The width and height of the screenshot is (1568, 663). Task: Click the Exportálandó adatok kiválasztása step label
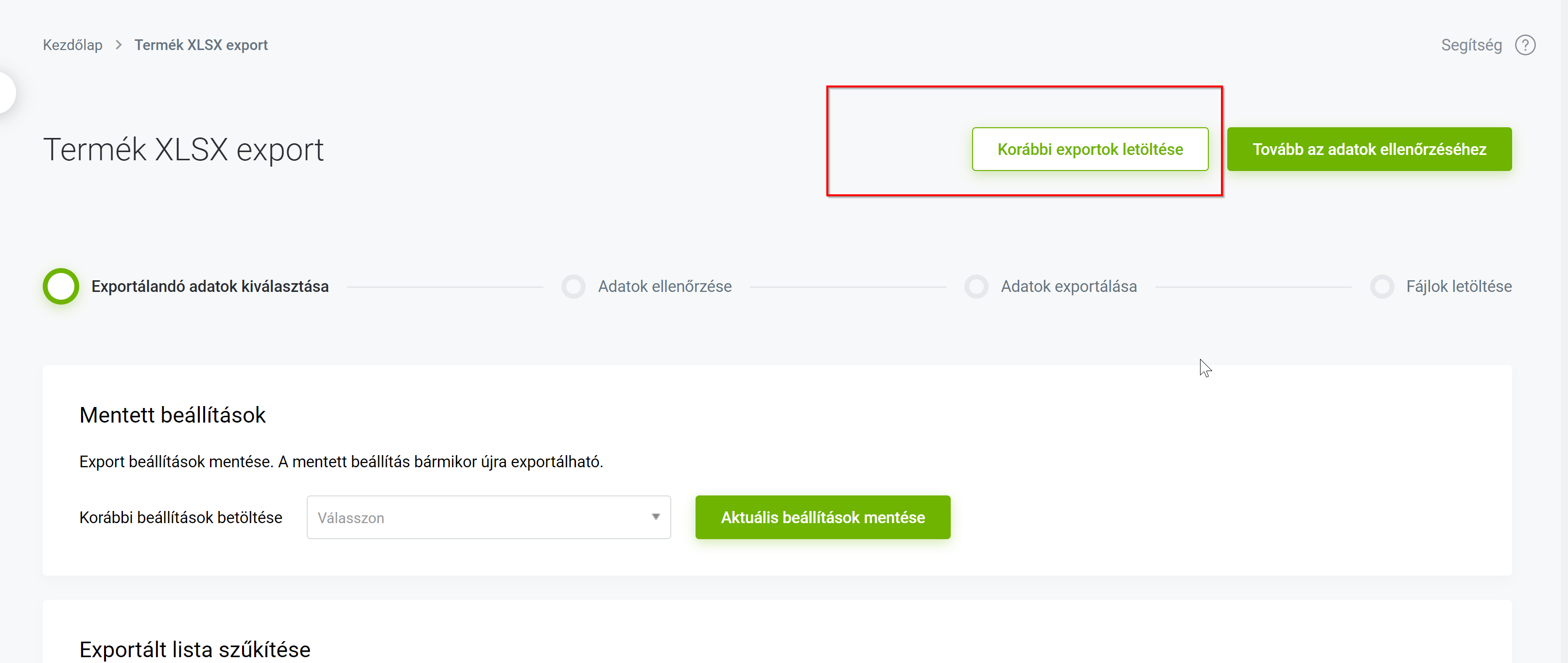pyautogui.click(x=210, y=287)
